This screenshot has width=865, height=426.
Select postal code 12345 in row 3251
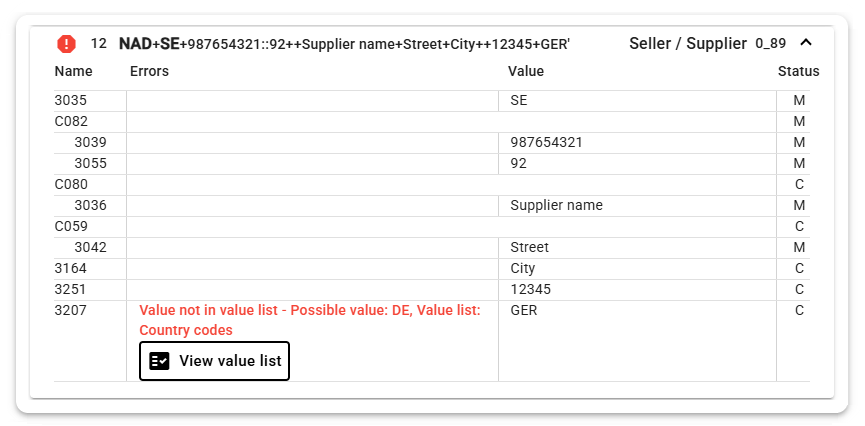tap(531, 290)
